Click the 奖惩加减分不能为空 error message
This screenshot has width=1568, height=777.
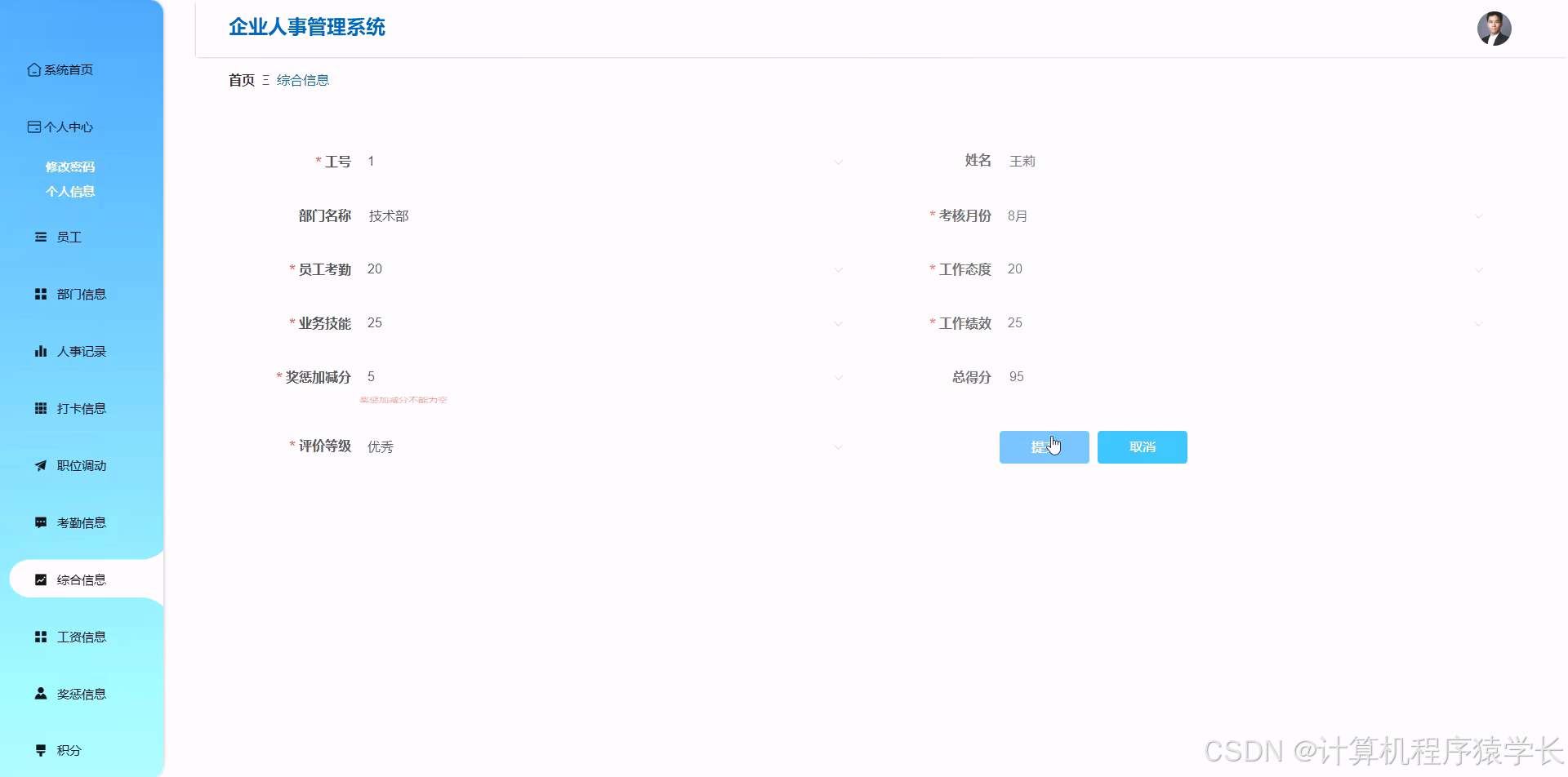(x=403, y=400)
